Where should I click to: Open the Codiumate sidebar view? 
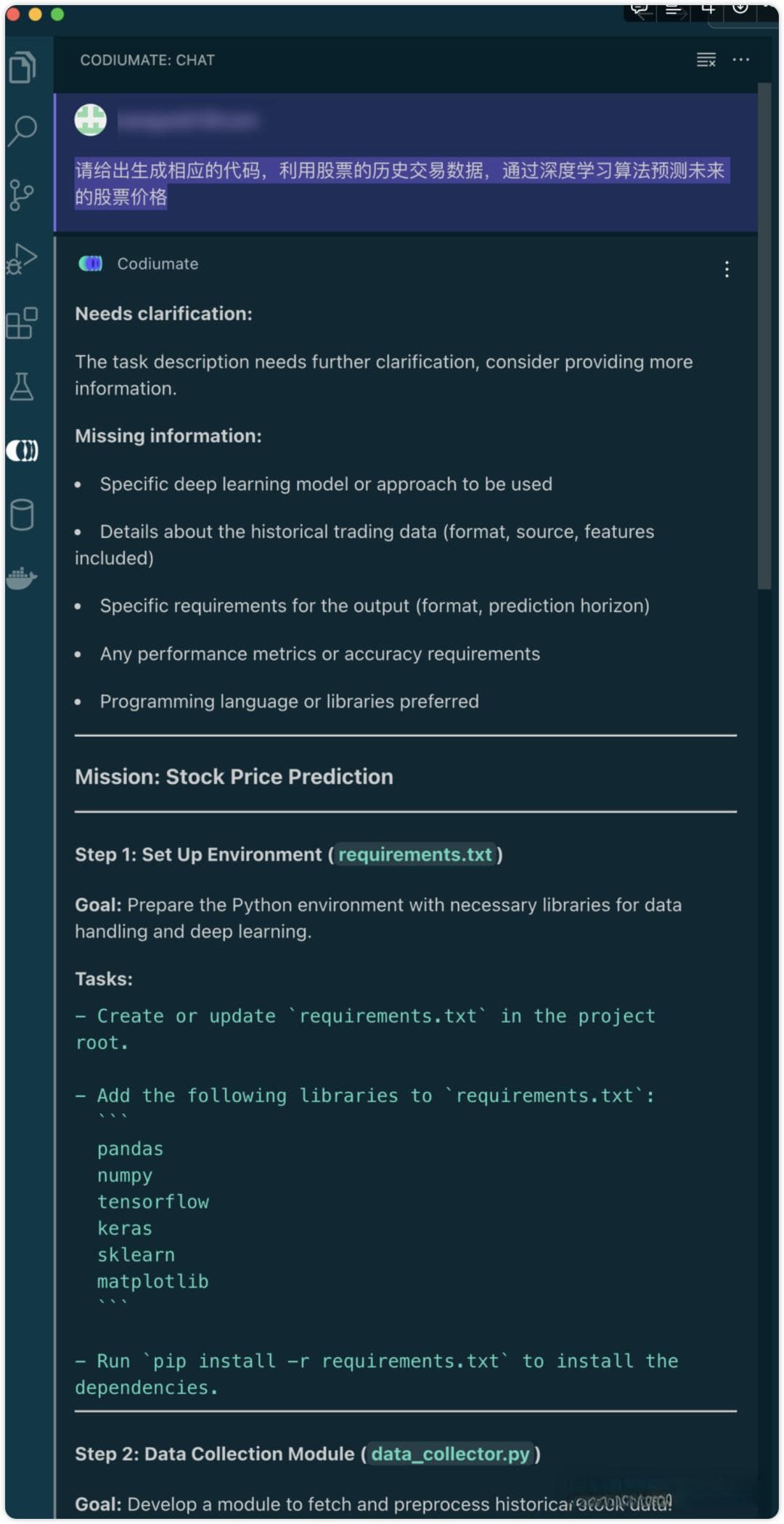click(x=23, y=451)
